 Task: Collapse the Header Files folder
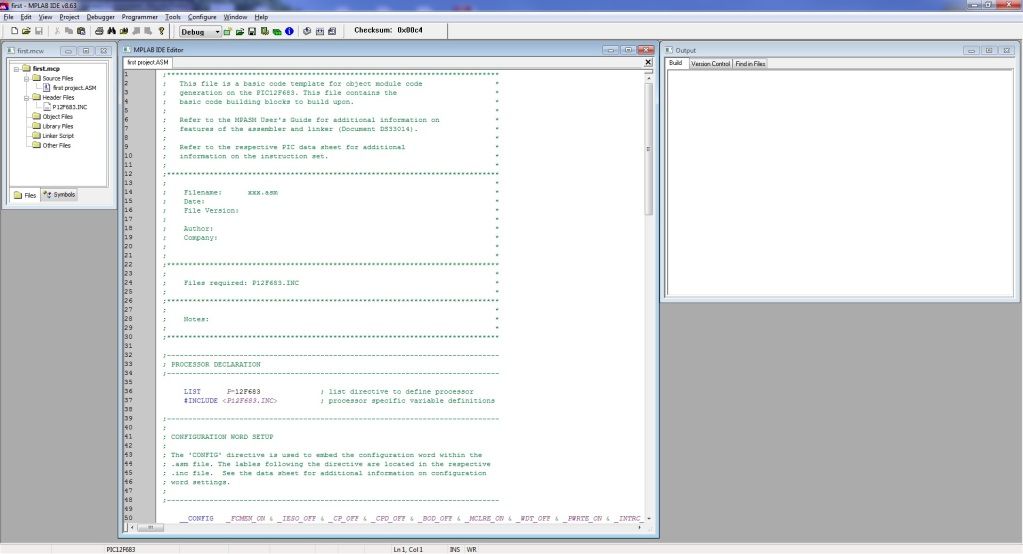[x=27, y=97]
